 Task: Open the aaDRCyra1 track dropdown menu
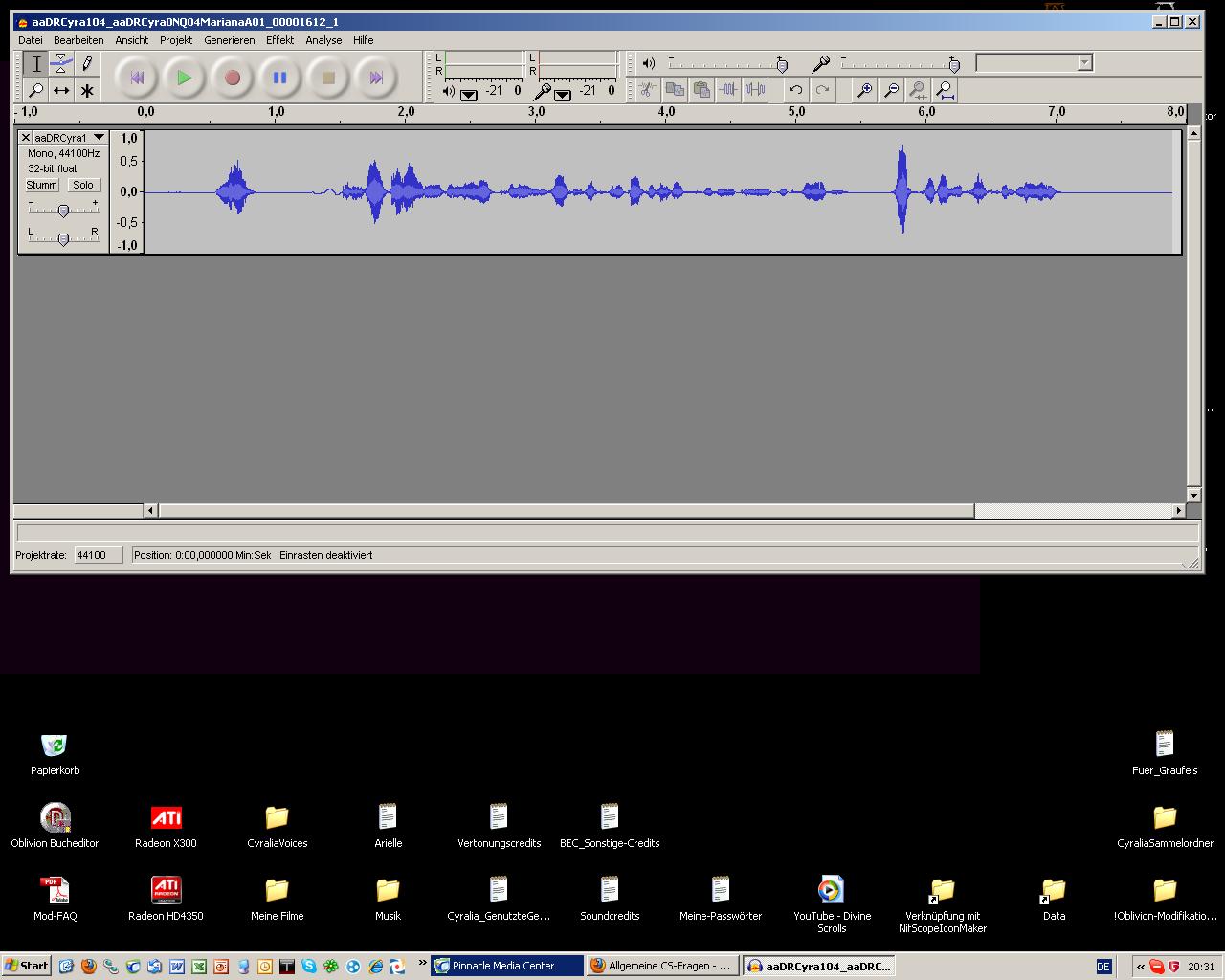[98, 138]
